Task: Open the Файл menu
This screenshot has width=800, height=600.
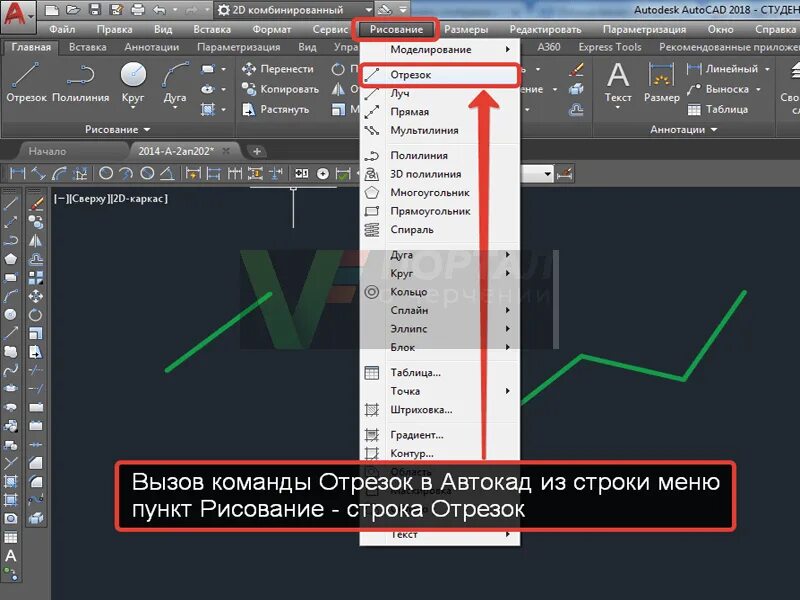Action: (x=62, y=29)
